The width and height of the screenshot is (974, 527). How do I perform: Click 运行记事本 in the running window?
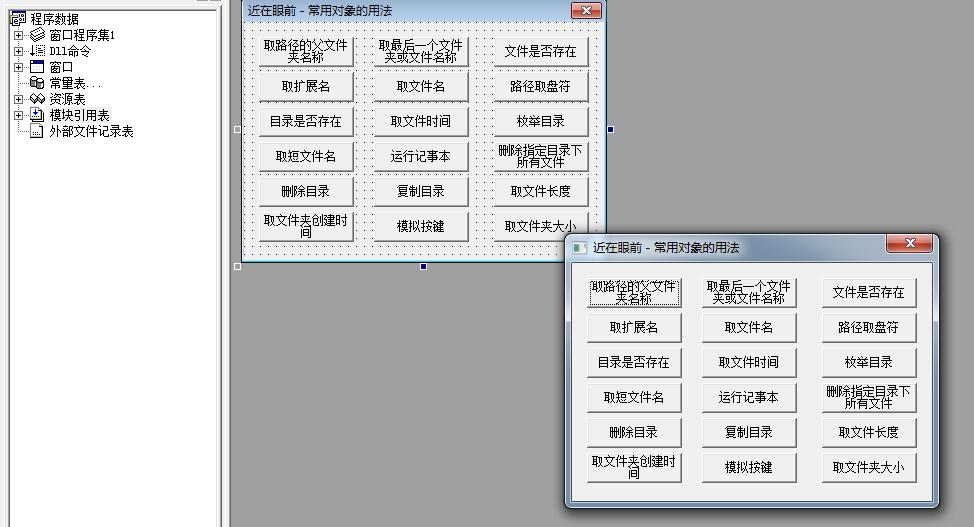click(749, 397)
